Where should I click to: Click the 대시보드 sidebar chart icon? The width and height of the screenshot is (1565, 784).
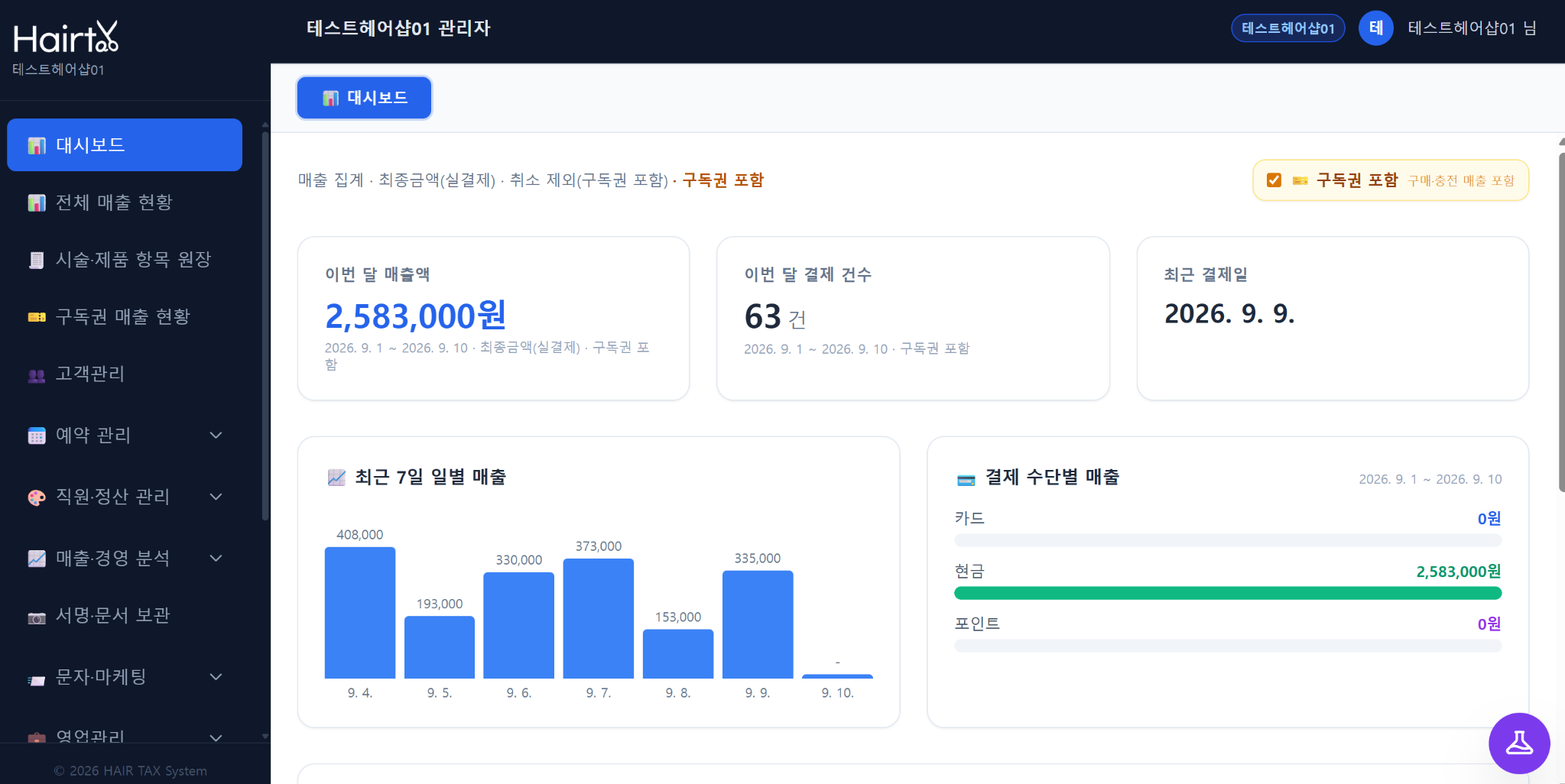point(37,145)
